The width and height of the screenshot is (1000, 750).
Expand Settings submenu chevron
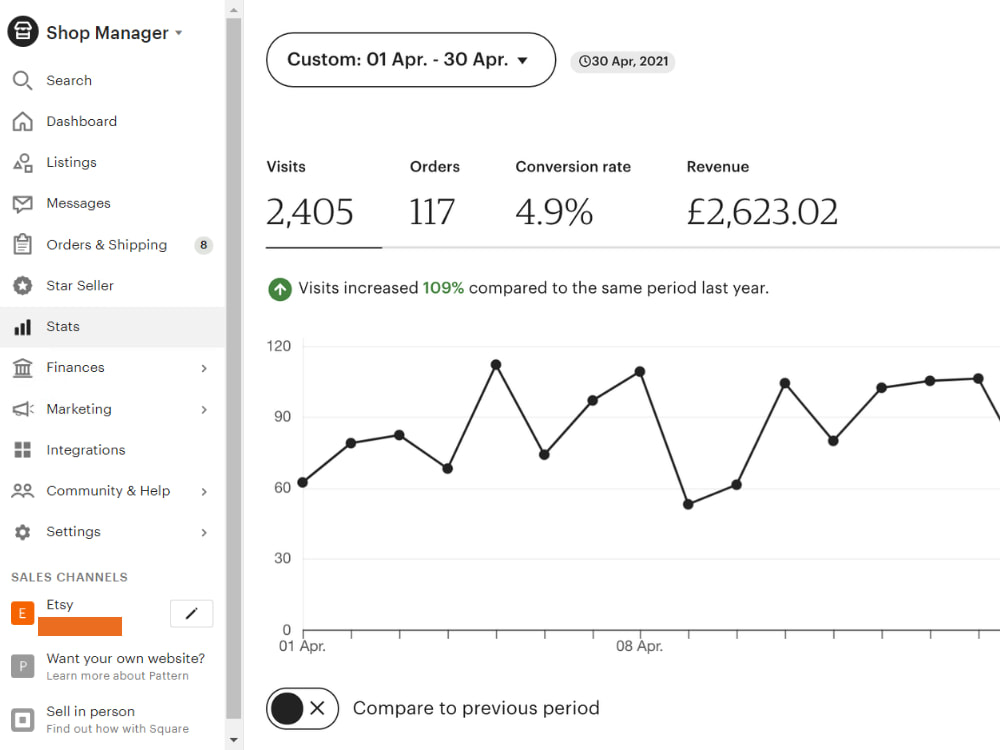(x=204, y=533)
